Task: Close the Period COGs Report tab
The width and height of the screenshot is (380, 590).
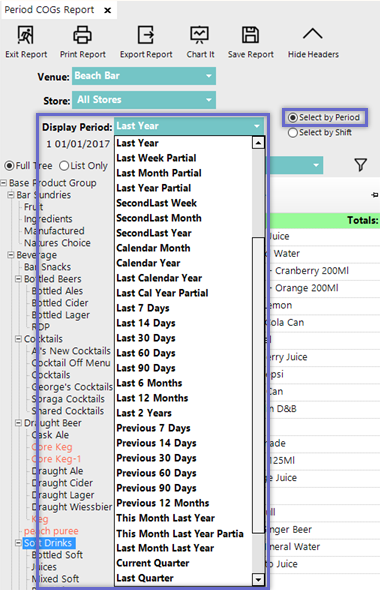Action: [x=108, y=10]
